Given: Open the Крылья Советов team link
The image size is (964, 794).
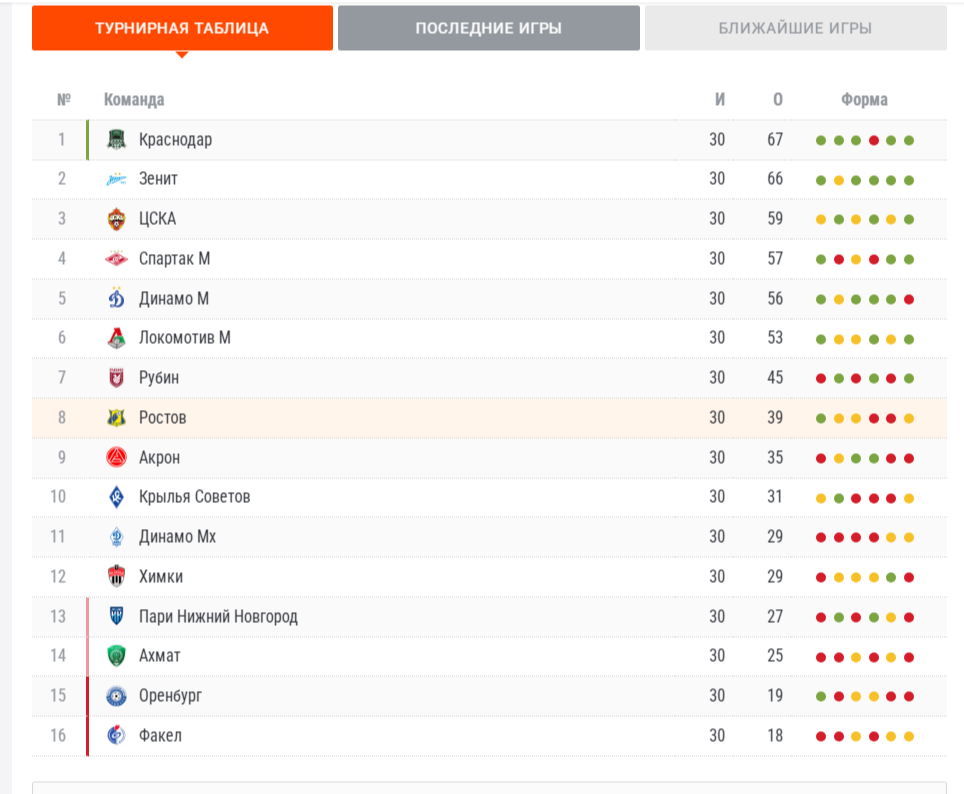Looking at the screenshot, I should 195,497.
